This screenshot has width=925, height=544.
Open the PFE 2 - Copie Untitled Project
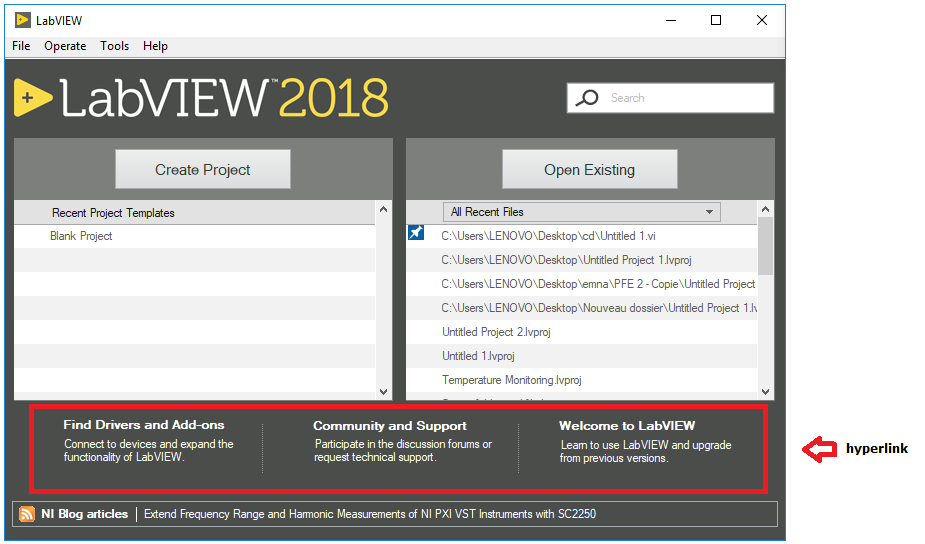598,284
